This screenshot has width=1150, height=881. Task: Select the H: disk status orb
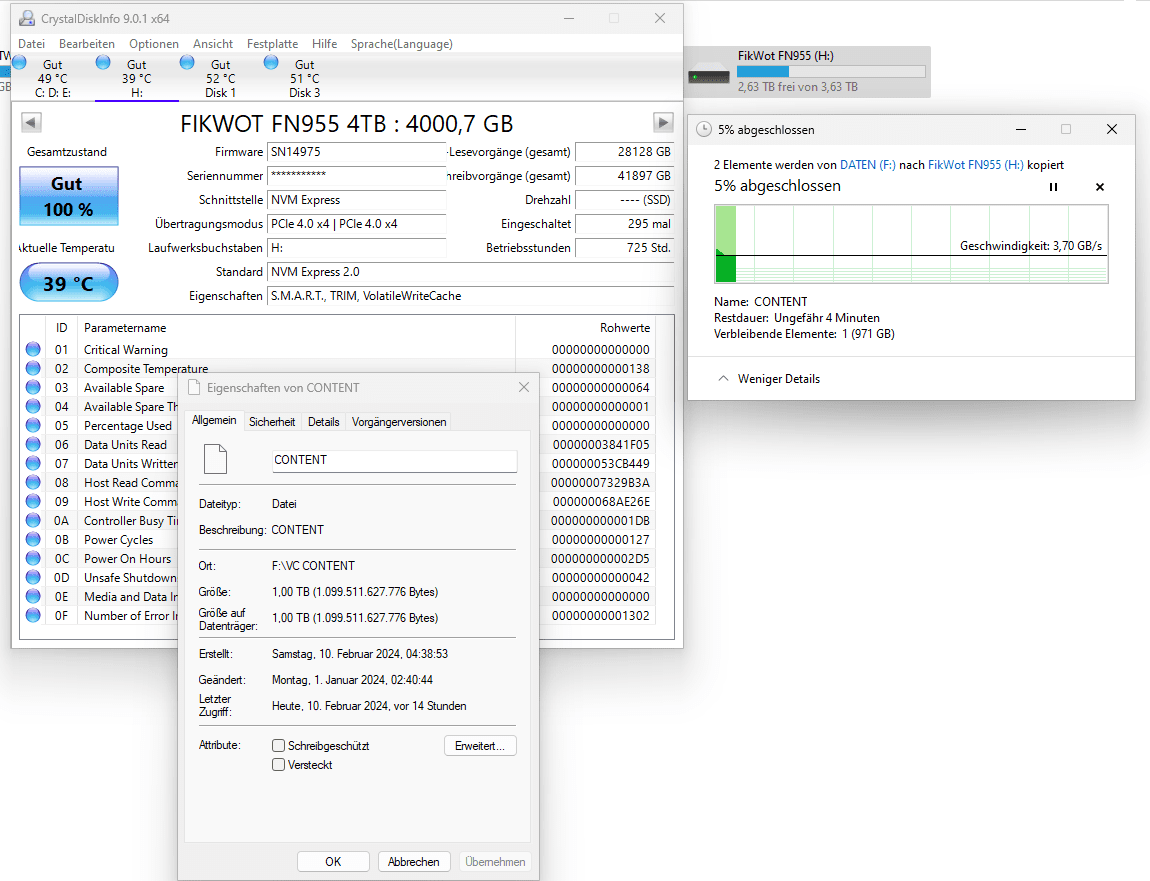(x=103, y=62)
